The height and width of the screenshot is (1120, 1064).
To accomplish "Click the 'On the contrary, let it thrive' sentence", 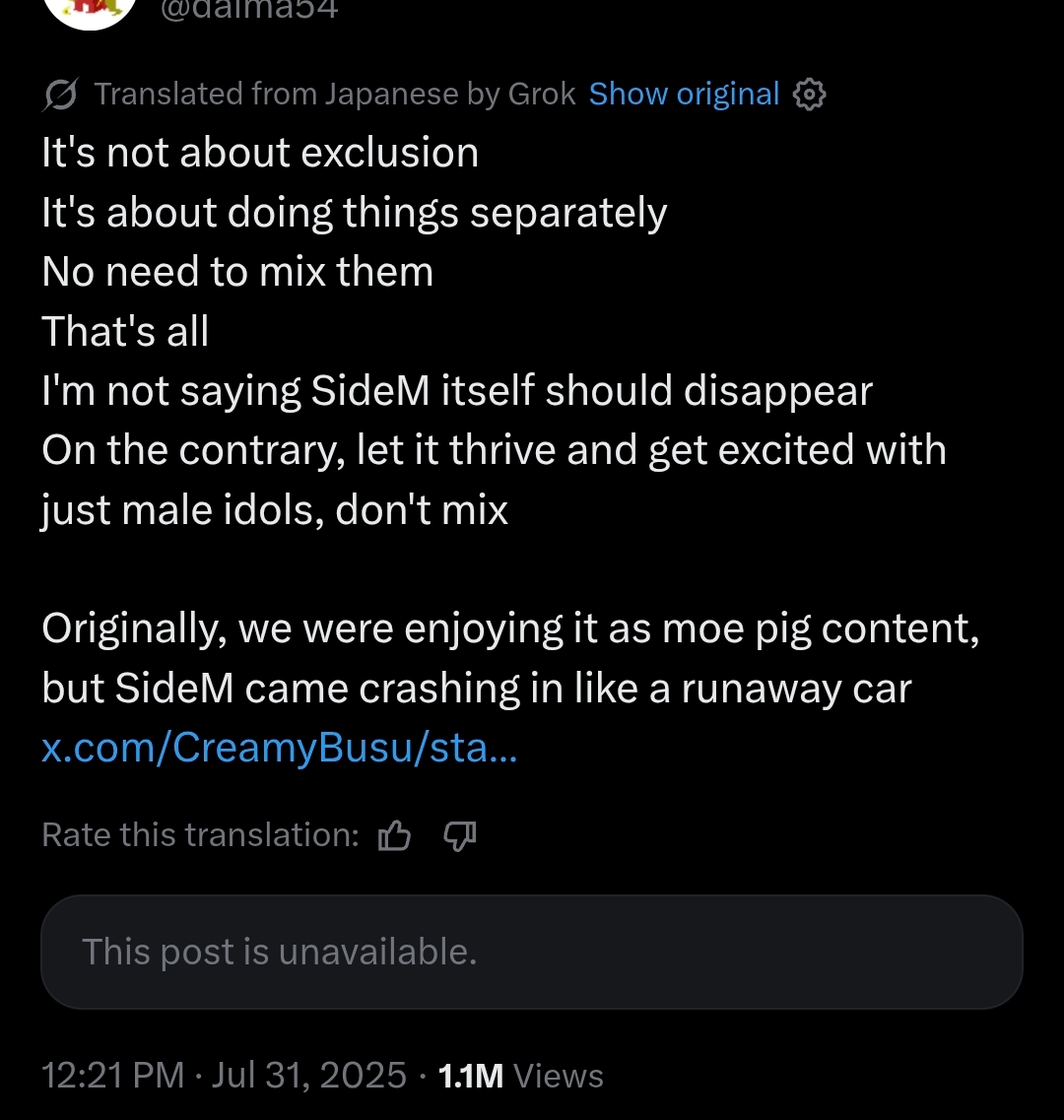I will tap(494, 480).
